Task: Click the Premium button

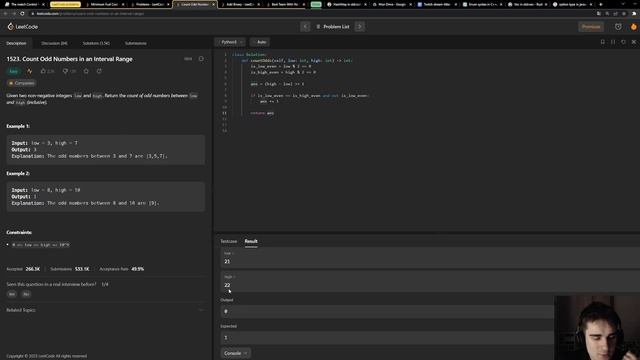Action: (591, 27)
